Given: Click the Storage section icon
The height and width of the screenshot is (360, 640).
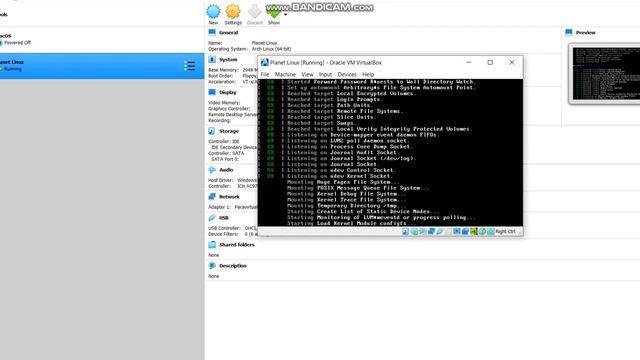Looking at the screenshot, I should pyautogui.click(x=212, y=131).
